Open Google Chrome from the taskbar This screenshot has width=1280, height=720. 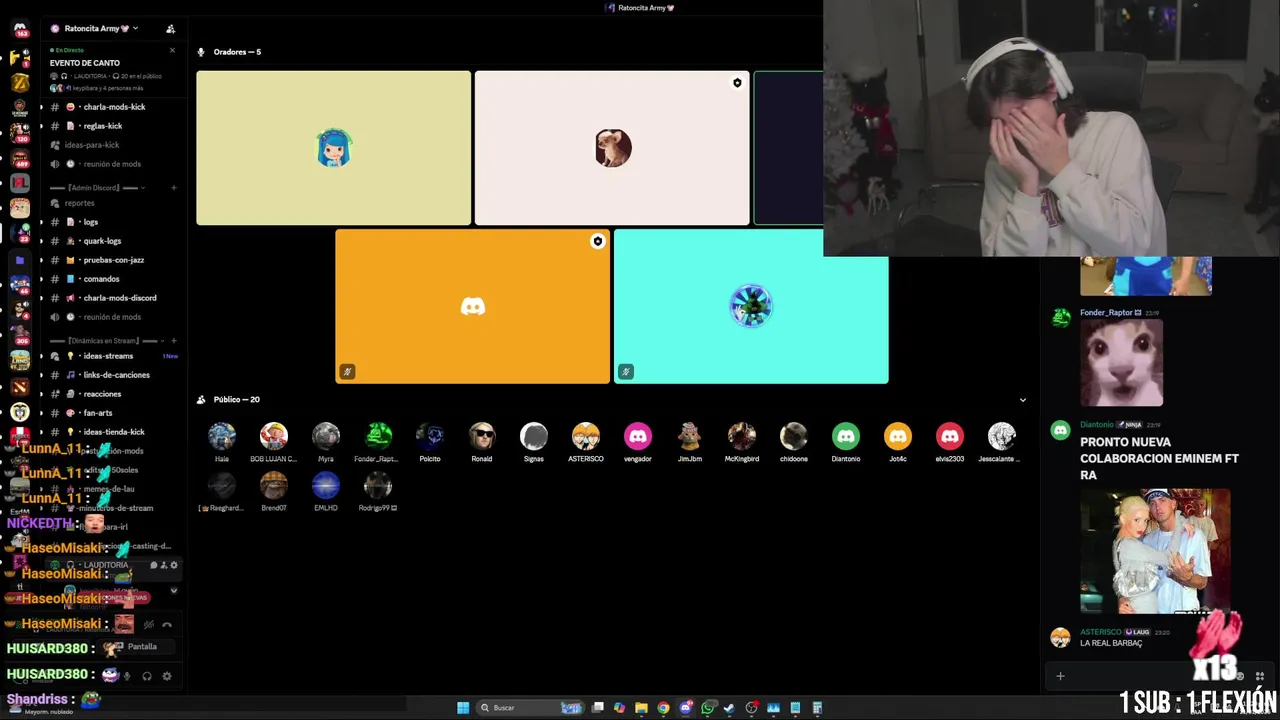tap(663, 708)
